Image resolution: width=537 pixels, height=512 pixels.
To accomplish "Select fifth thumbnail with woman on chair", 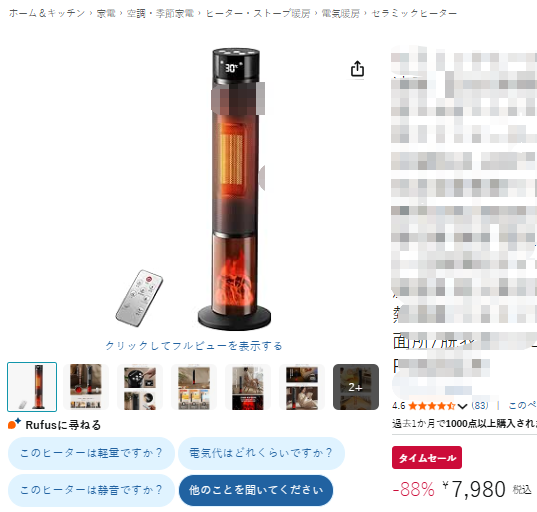I will (248, 387).
